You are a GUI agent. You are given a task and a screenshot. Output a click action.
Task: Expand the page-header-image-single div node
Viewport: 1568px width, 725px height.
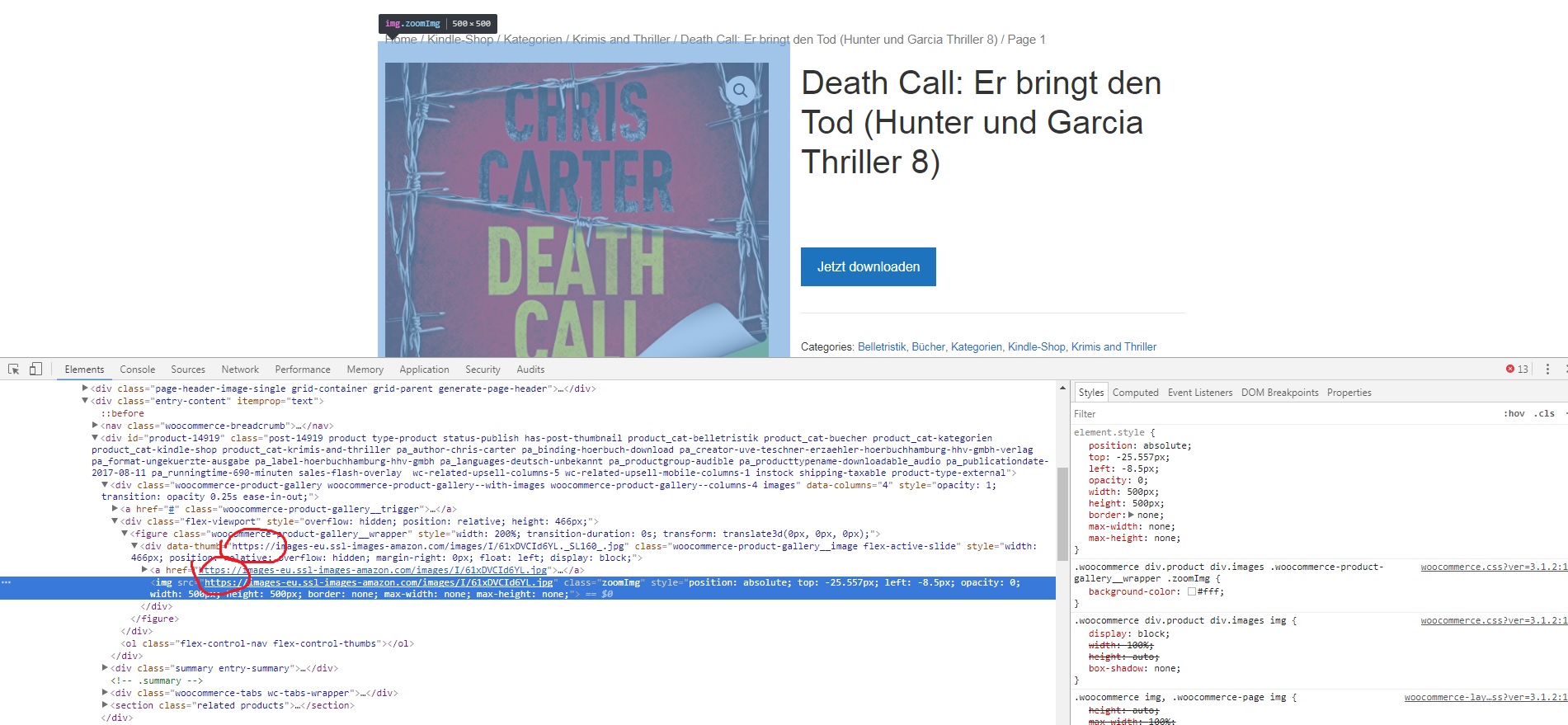click(85, 388)
